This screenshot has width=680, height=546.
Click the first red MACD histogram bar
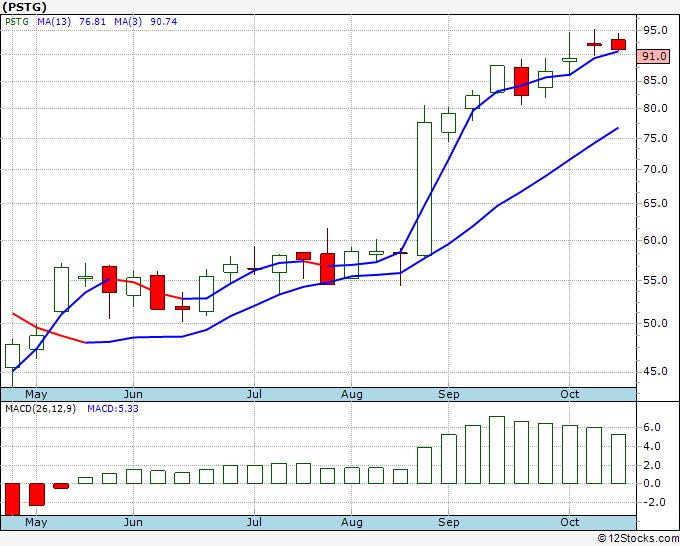coord(13,499)
